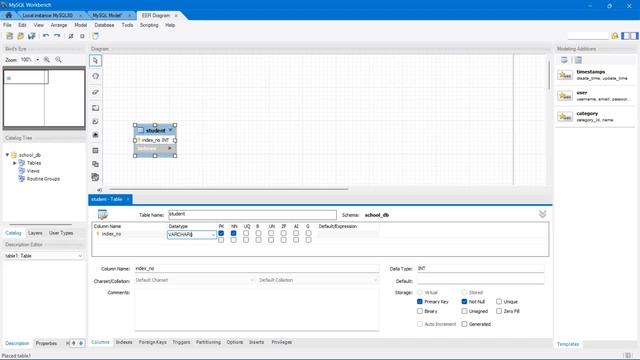Switch to the Indexes tab
Screen dimensions: 640x360
click(124, 342)
